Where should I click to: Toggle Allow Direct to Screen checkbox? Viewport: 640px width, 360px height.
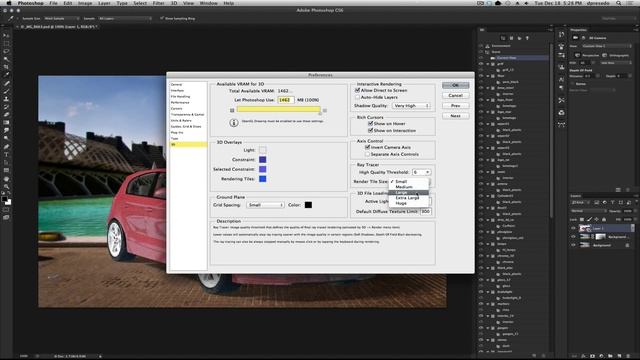point(358,90)
